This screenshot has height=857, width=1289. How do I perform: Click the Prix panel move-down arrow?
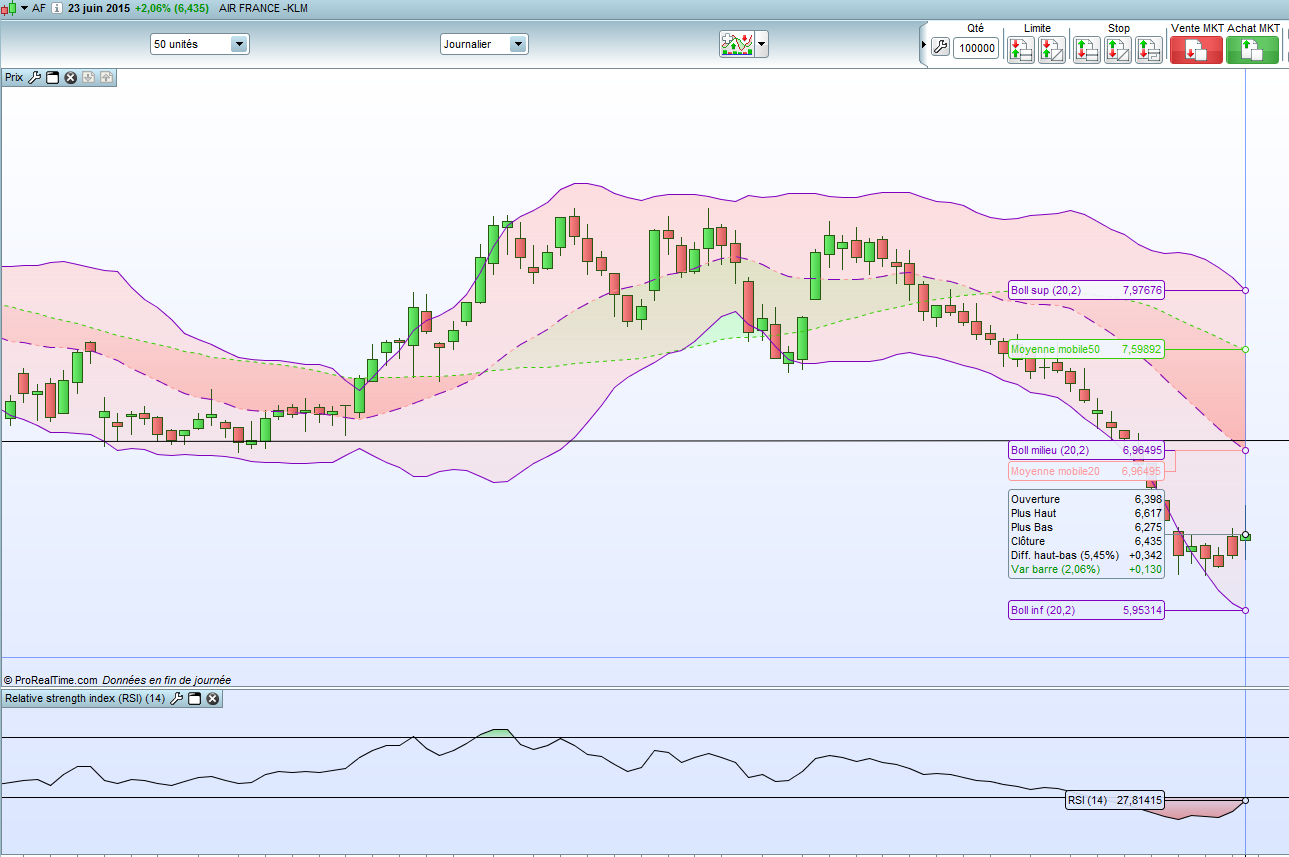[88, 77]
